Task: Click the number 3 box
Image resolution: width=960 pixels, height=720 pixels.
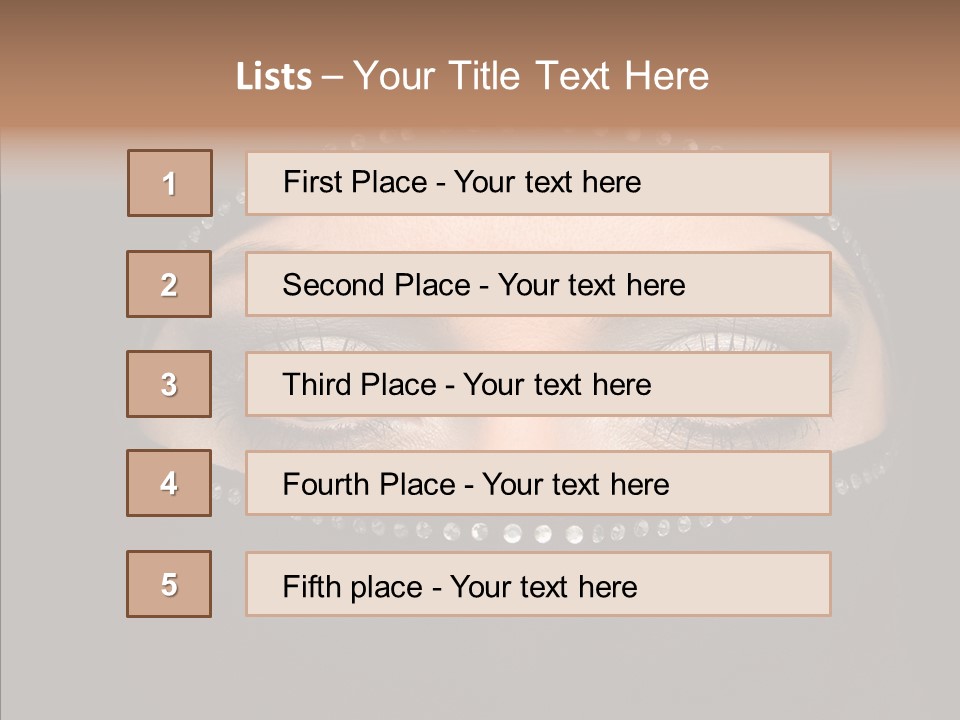Action: click(169, 384)
